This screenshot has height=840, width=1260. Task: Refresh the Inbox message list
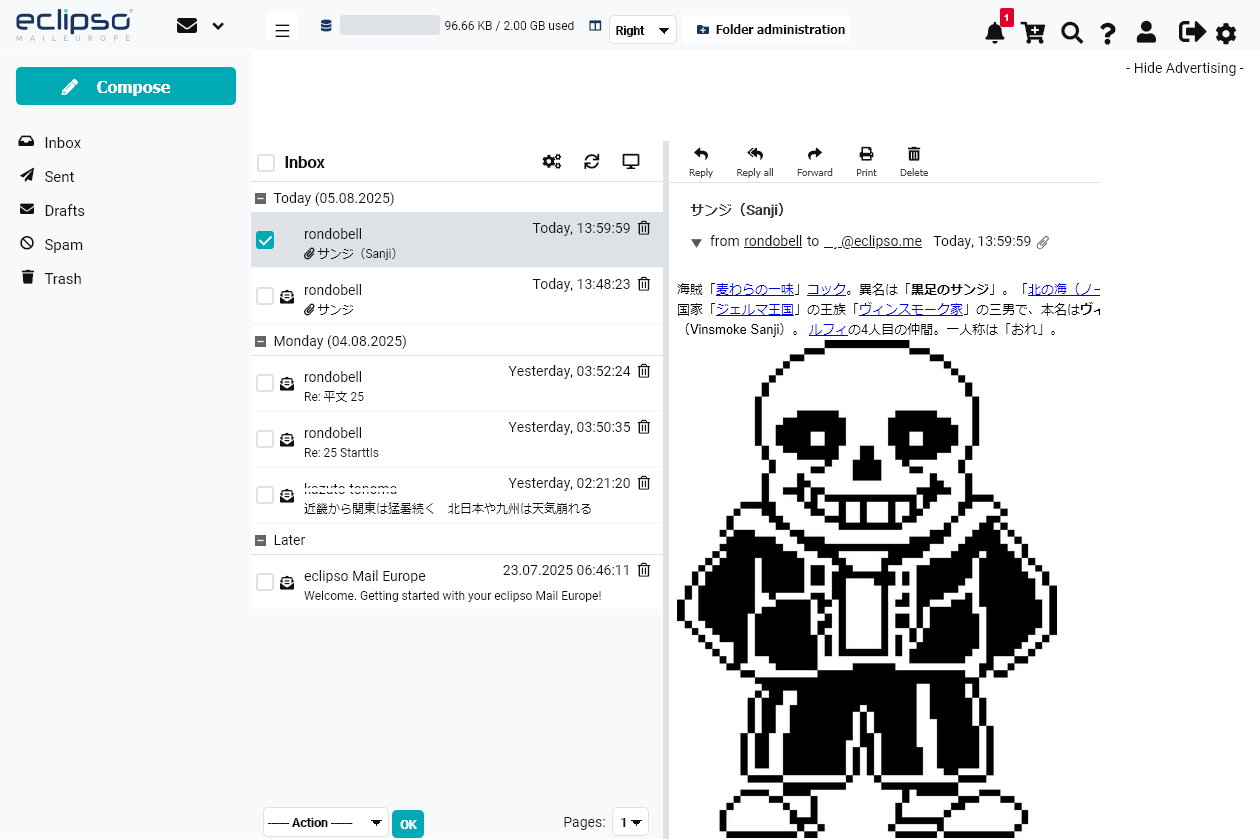tap(592, 161)
